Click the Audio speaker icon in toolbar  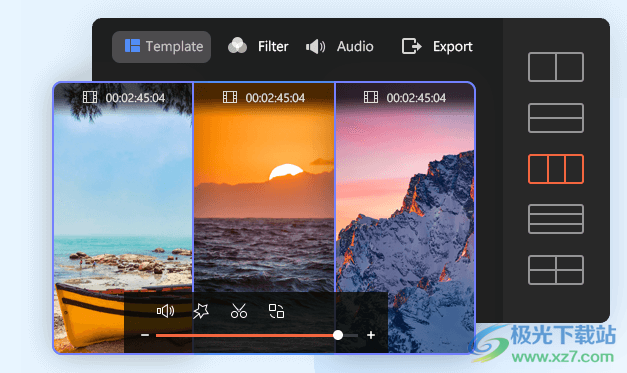[x=315, y=47]
